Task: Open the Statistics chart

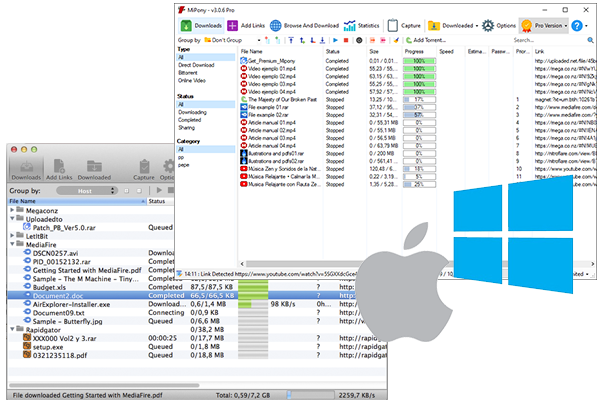Action: coord(349,26)
